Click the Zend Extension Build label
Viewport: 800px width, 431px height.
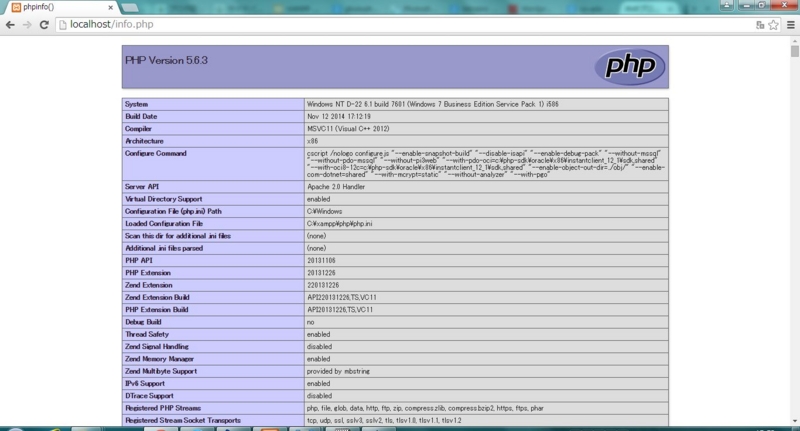[x=157, y=297]
